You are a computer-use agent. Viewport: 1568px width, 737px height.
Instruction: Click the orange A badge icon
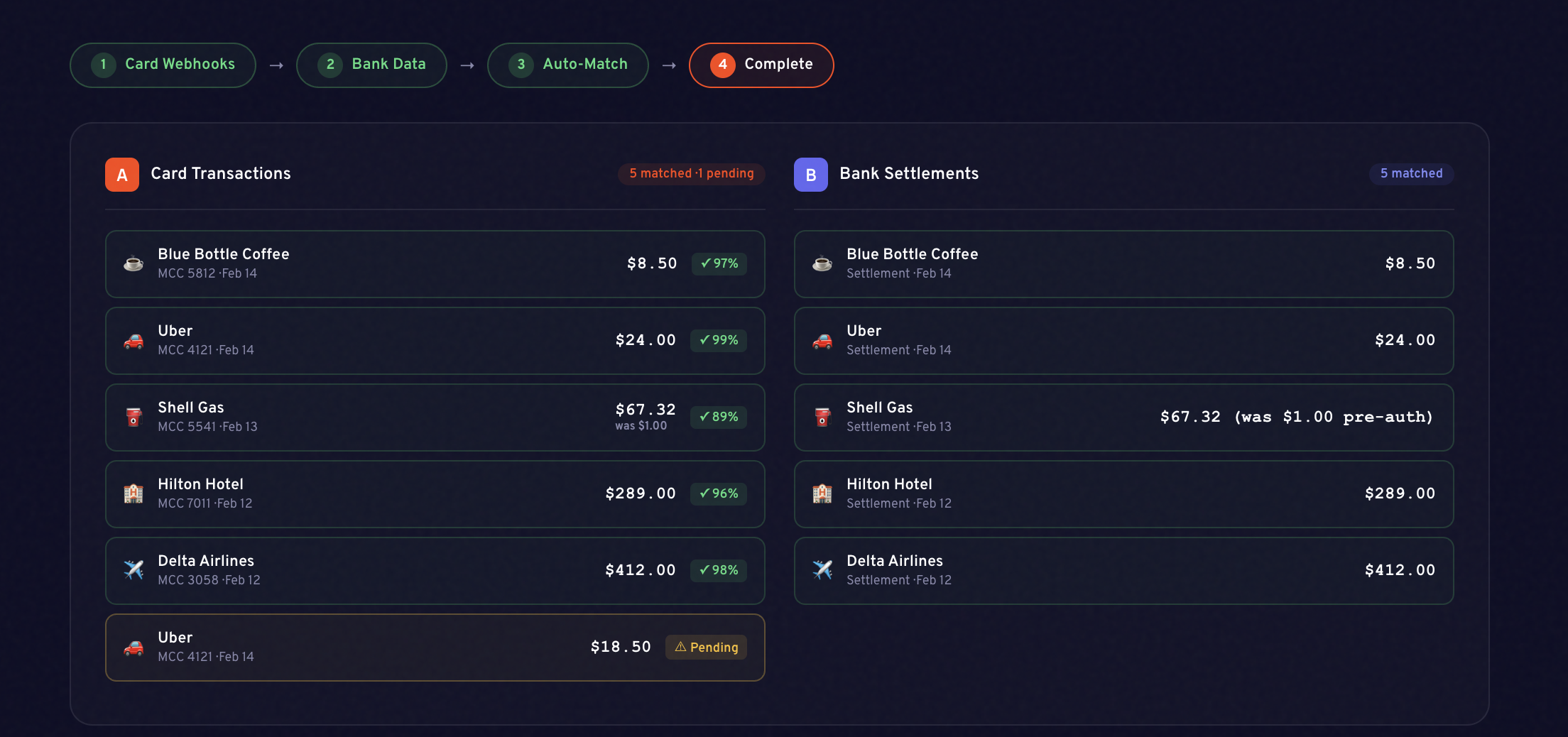pyautogui.click(x=122, y=175)
